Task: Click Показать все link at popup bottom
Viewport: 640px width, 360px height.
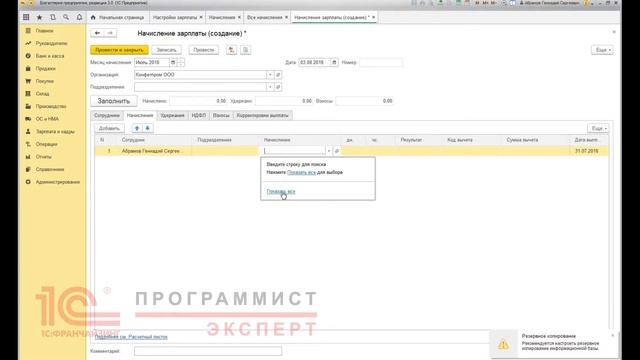Action: (281, 191)
